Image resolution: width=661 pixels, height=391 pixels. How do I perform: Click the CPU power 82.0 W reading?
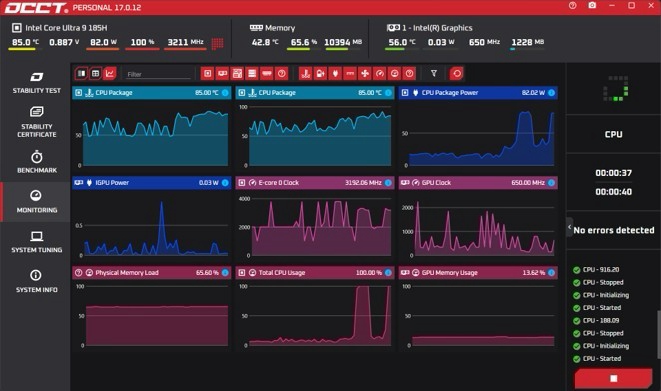pos(103,42)
